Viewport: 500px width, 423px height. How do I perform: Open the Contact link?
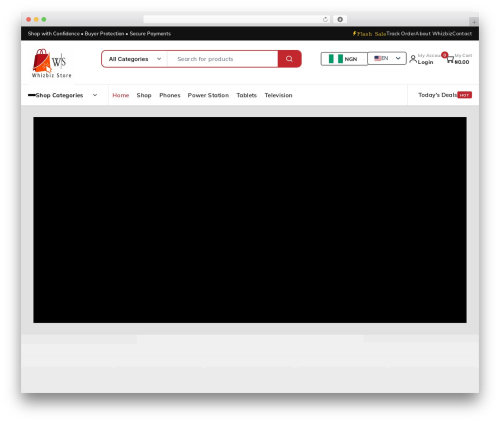[x=462, y=34]
